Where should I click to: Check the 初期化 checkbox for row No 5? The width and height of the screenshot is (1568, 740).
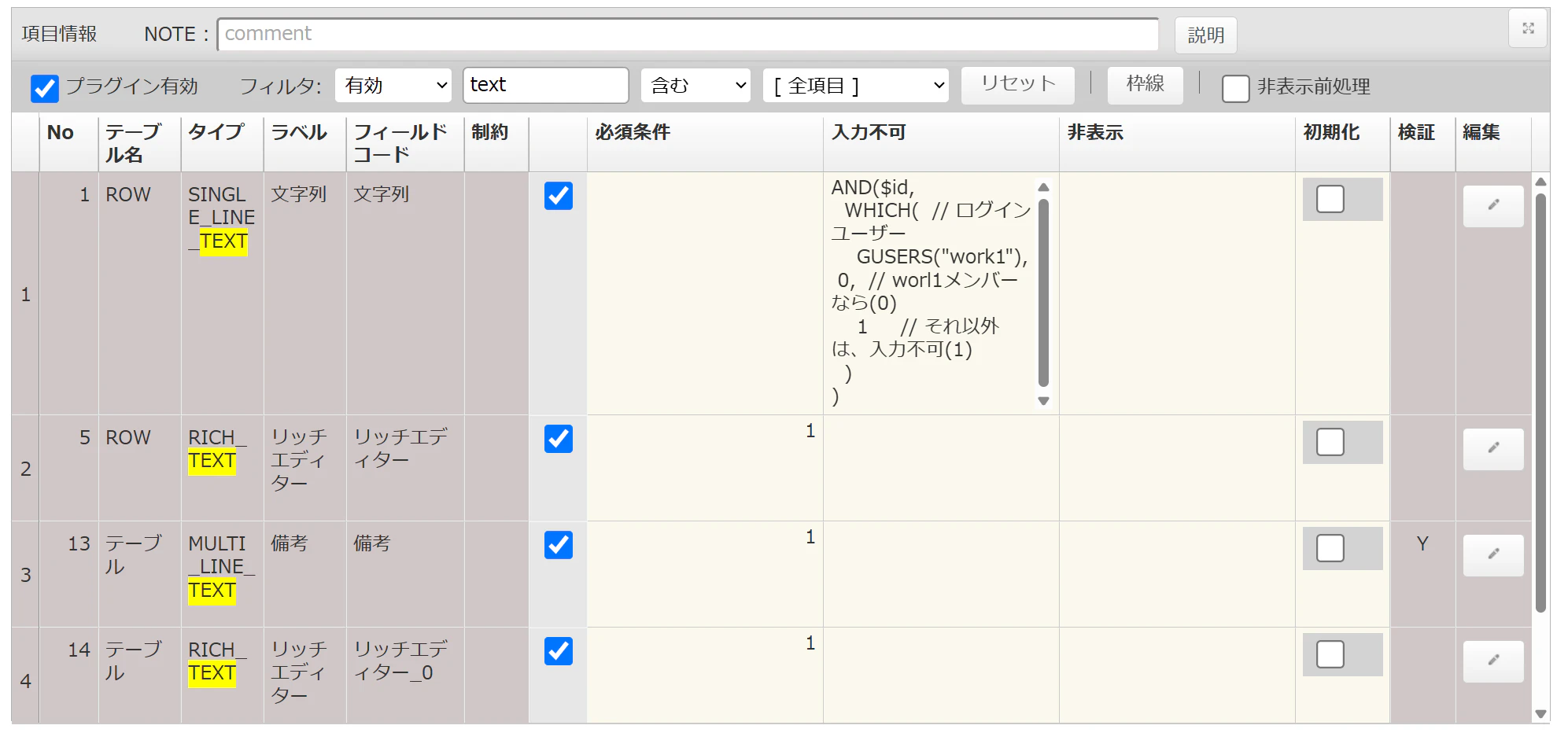click(x=1330, y=442)
